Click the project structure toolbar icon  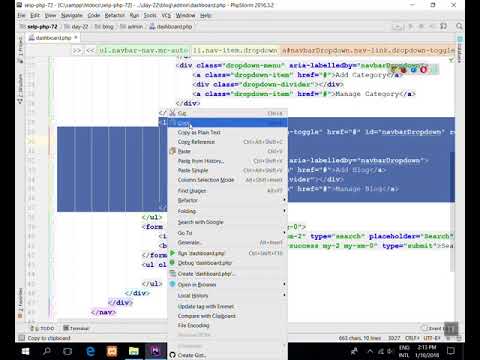443,26
